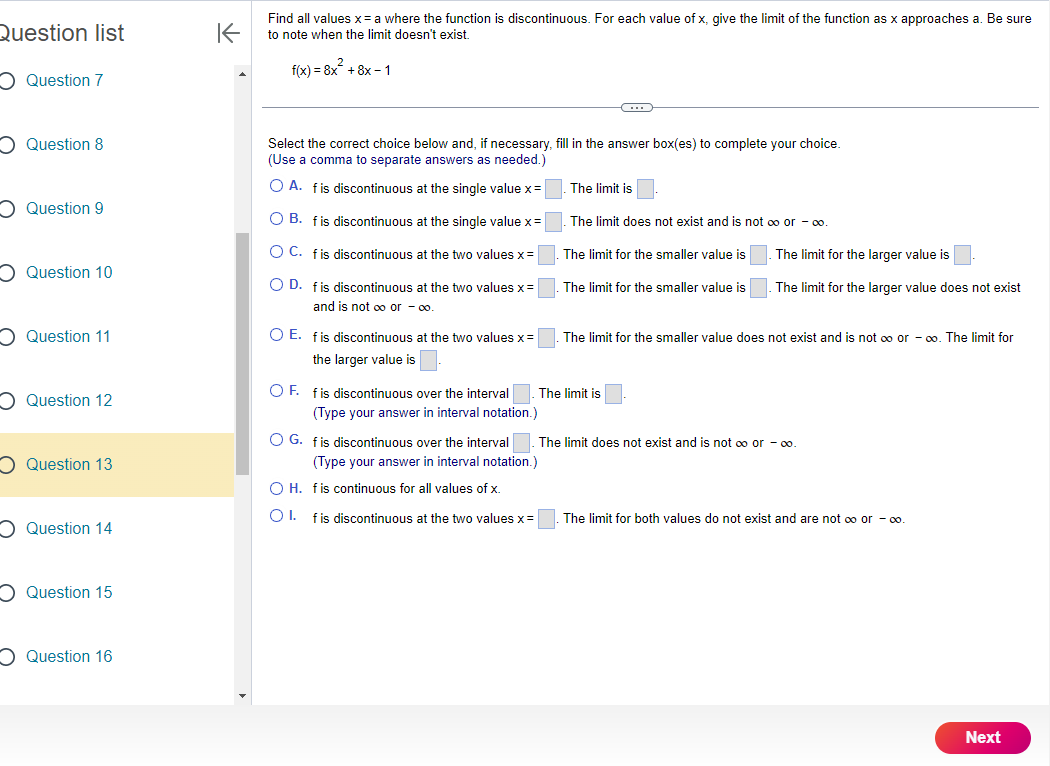1050x766 pixels.
Task: Select answer choice E
Action: pyautogui.click(x=276, y=335)
